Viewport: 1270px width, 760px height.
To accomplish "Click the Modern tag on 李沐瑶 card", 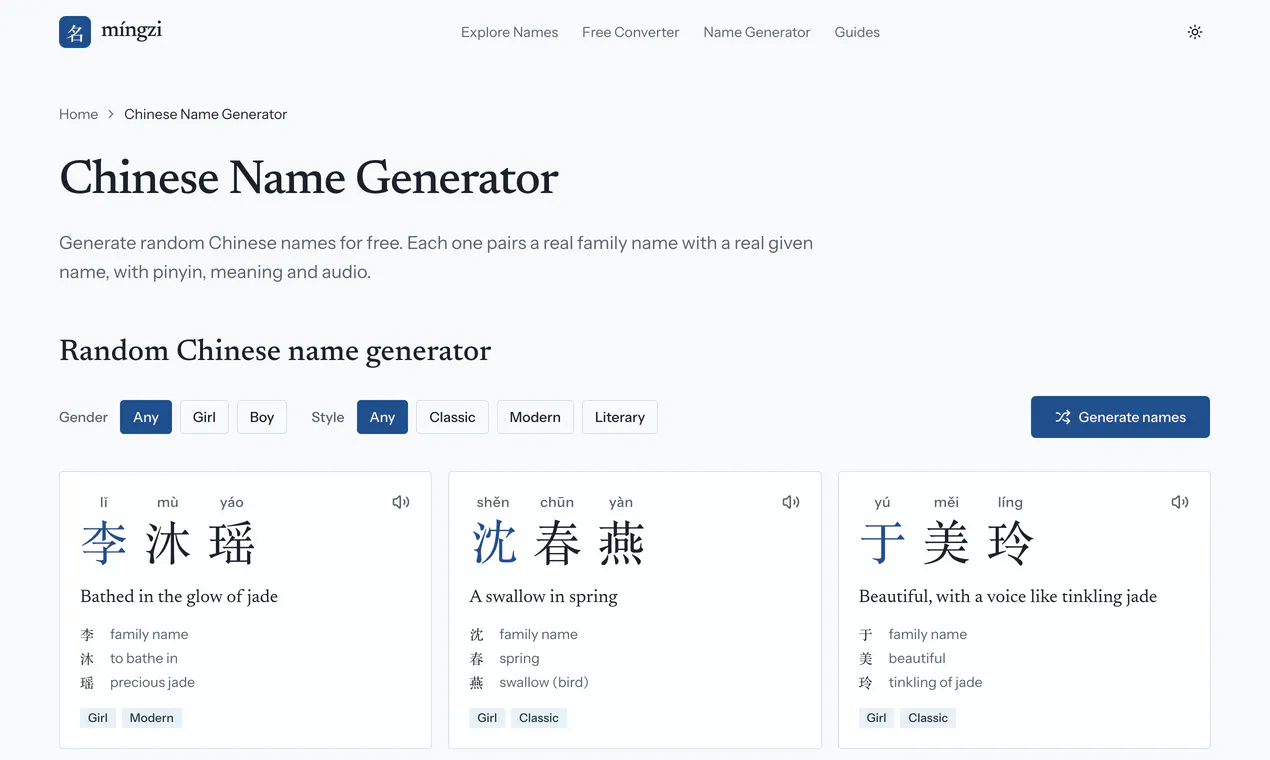I will click(x=152, y=718).
